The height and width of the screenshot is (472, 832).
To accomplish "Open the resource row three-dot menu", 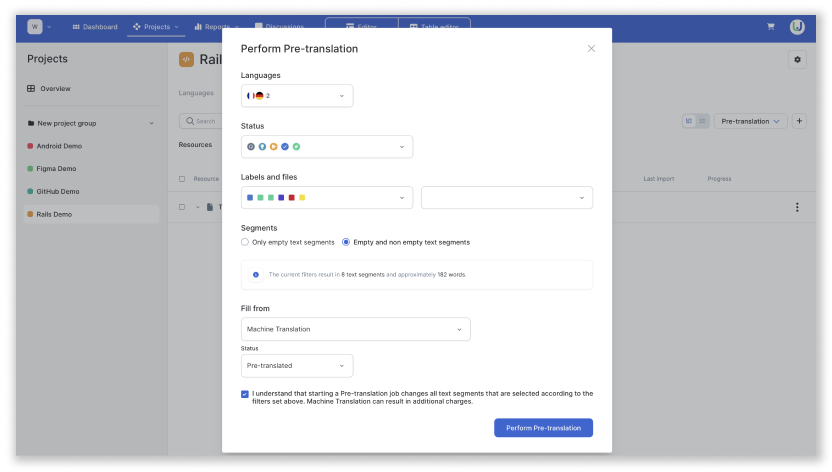I will (797, 207).
